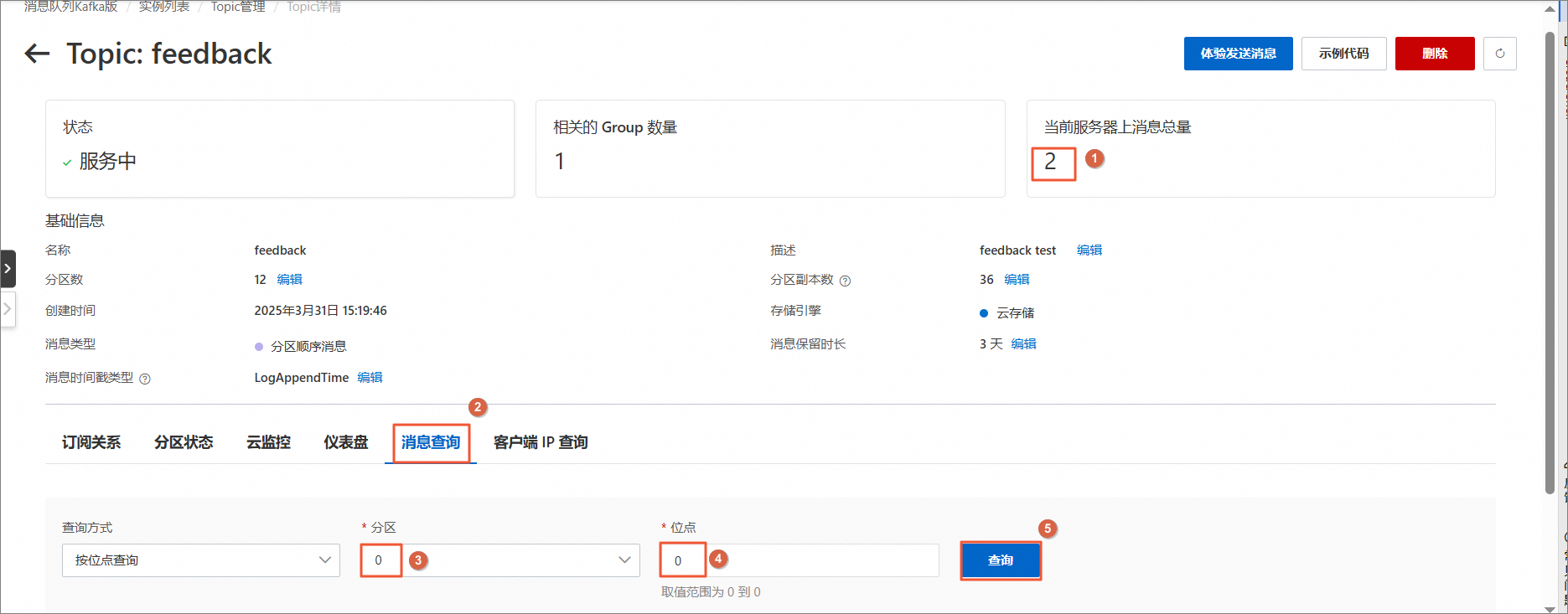The image size is (1568, 614).
Task: Switch to the 分区状态 tab
Action: 184,442
